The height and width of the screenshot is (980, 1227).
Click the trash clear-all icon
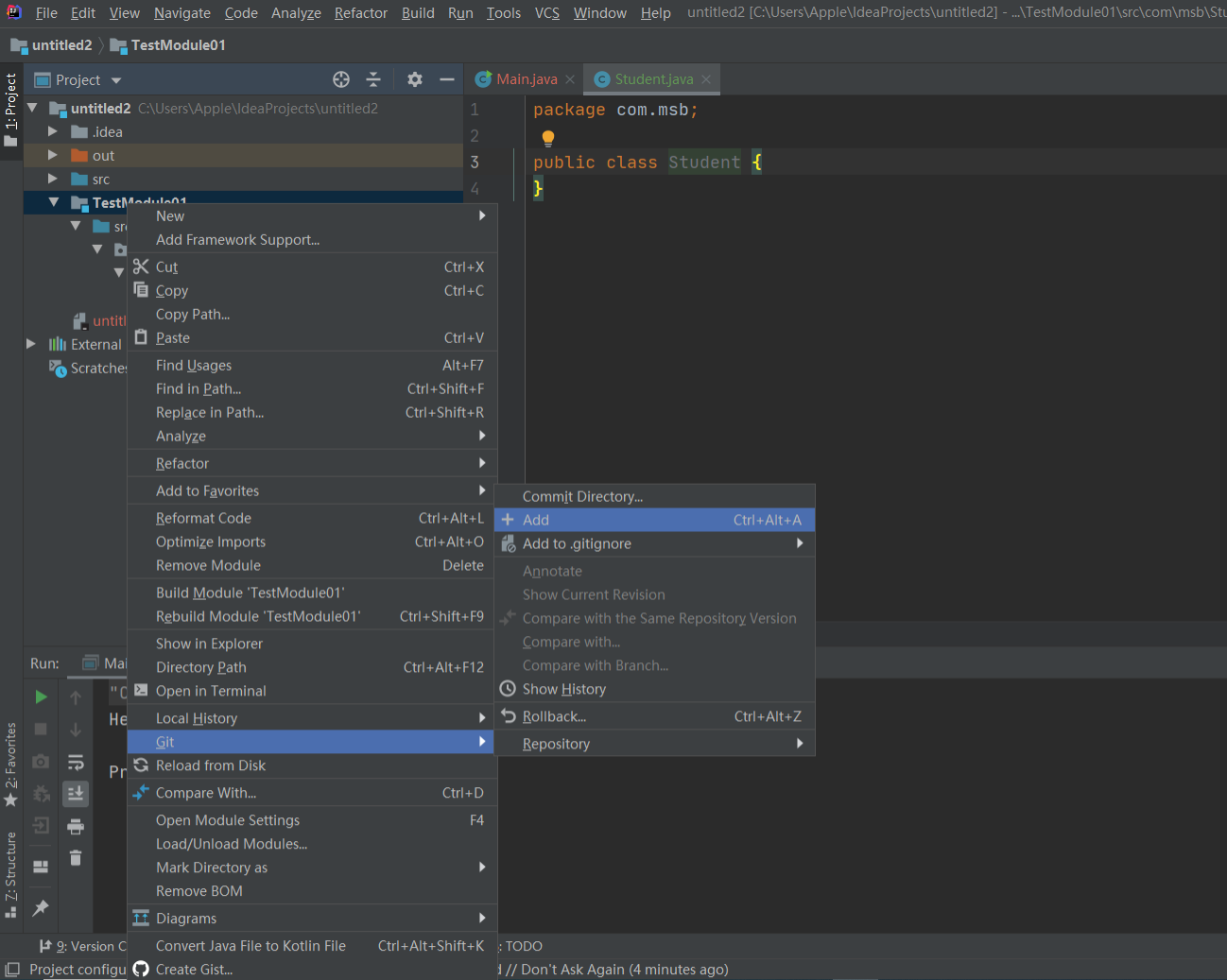[76, 858]
